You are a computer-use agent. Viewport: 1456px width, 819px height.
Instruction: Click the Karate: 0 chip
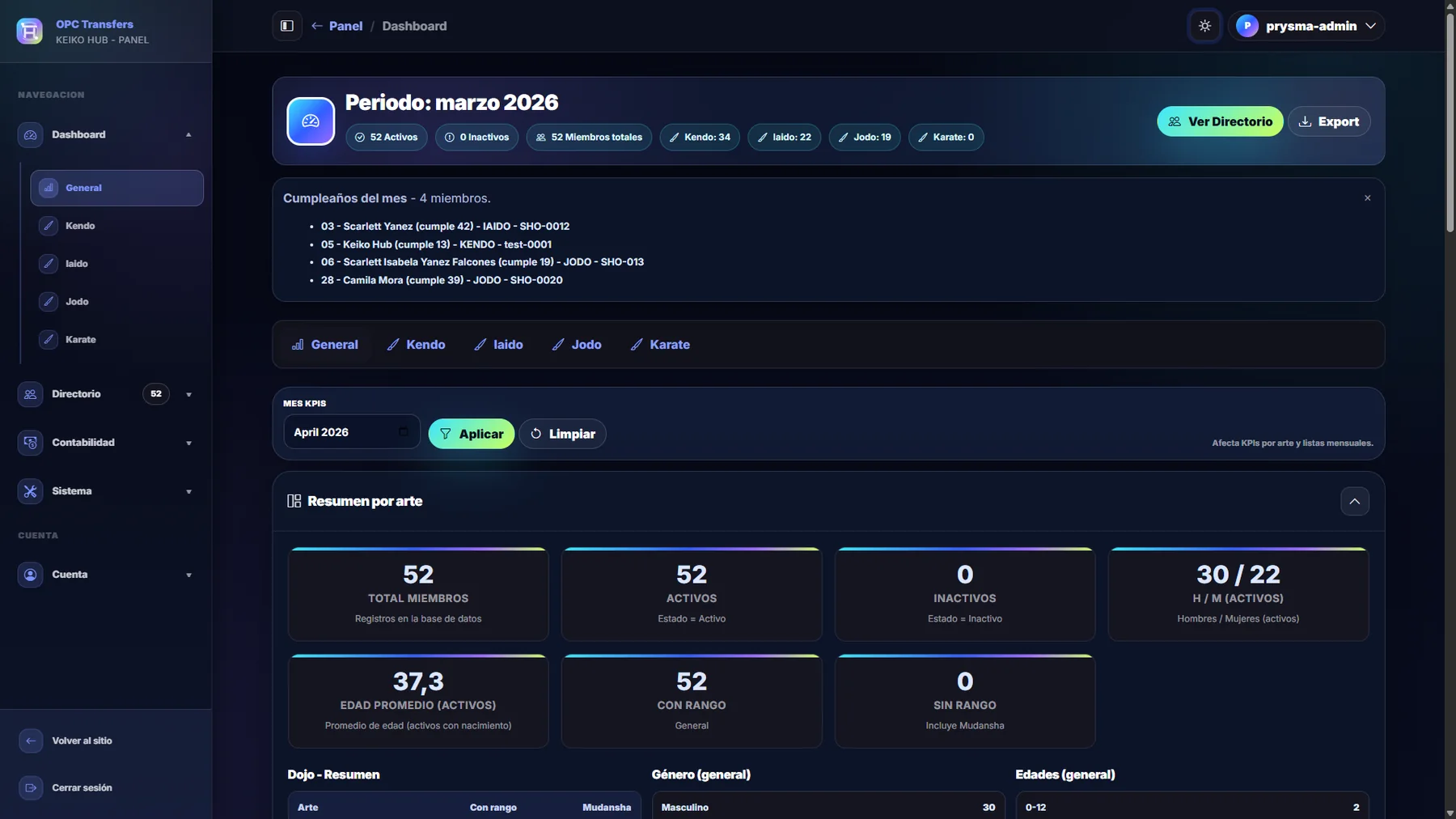point(946,138)
